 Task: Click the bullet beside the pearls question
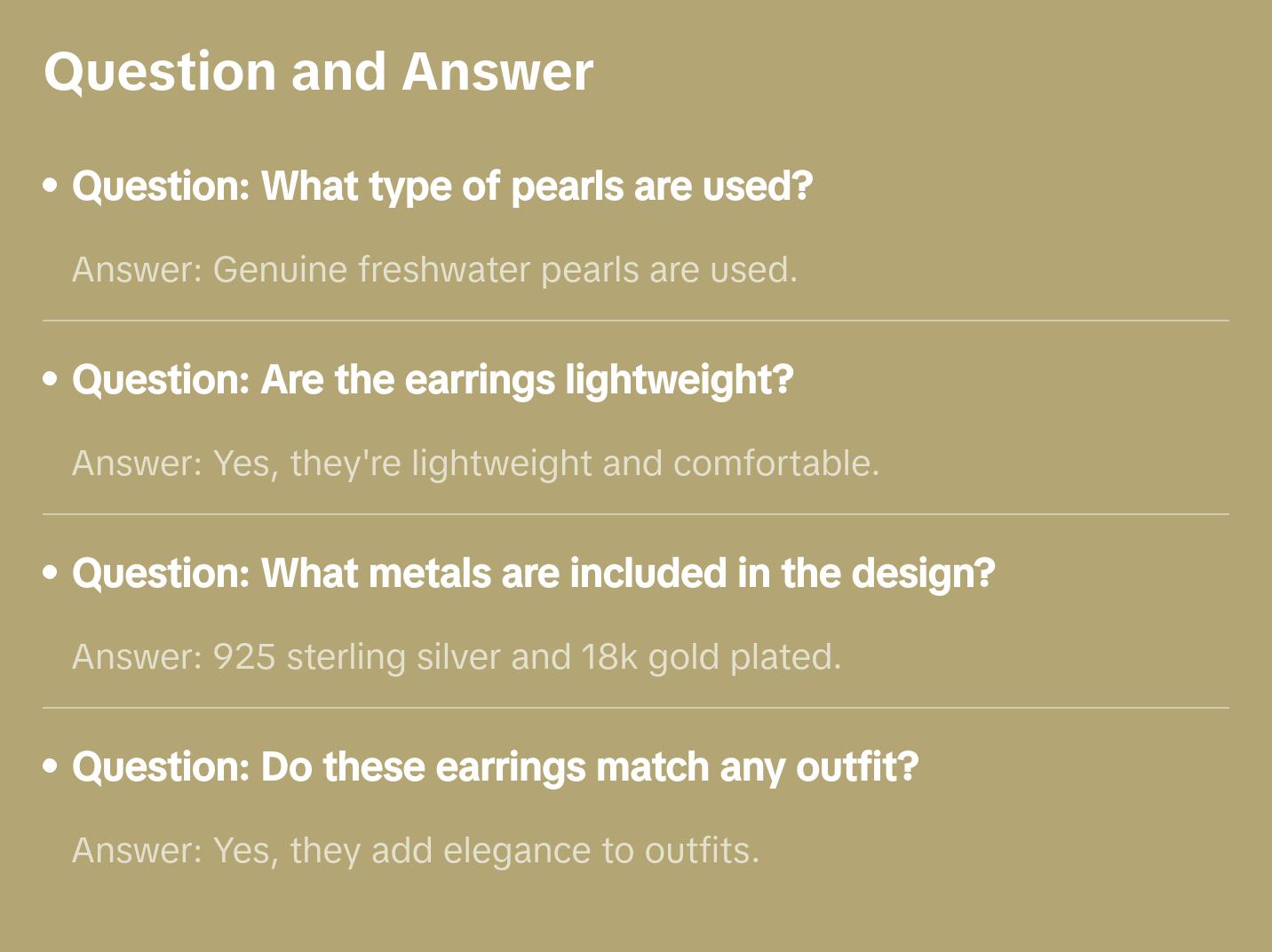pyautogui.click(x=51, y=186)
